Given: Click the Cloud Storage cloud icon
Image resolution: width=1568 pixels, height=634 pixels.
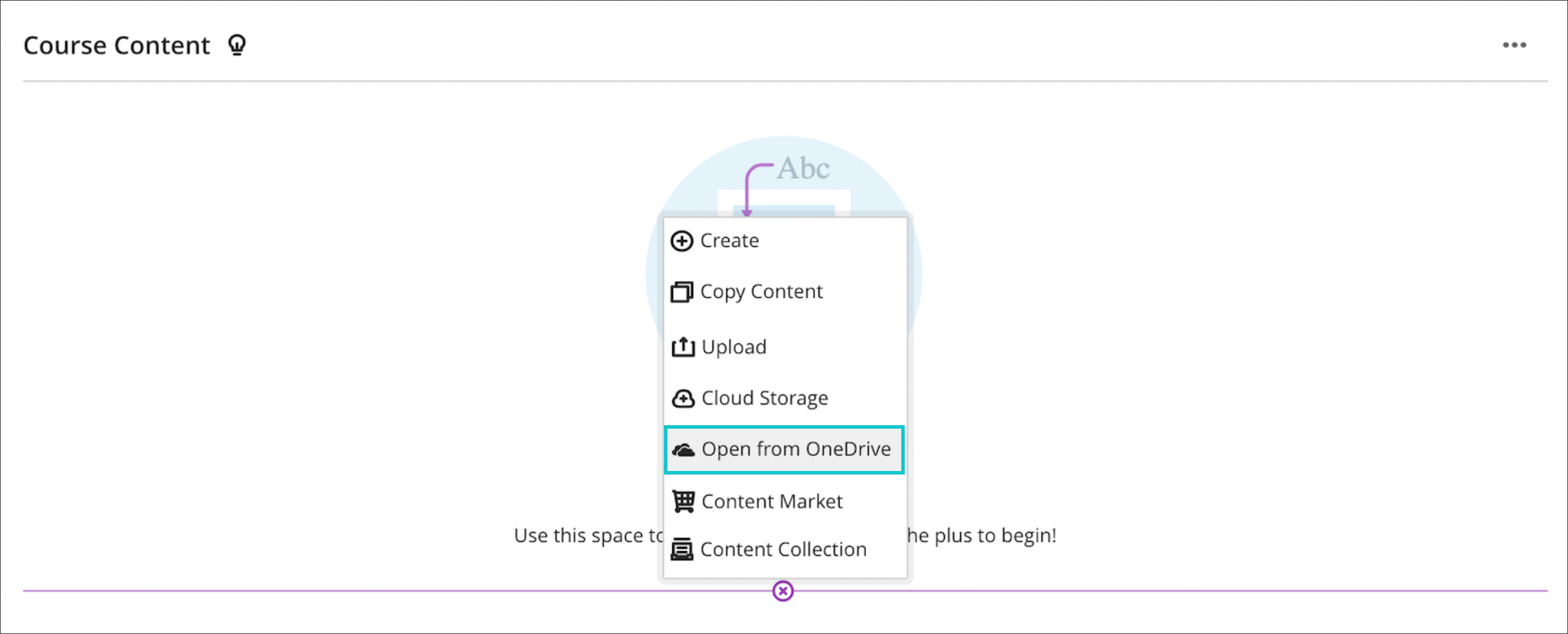Looking at the screenshot, I should point(683,399).
